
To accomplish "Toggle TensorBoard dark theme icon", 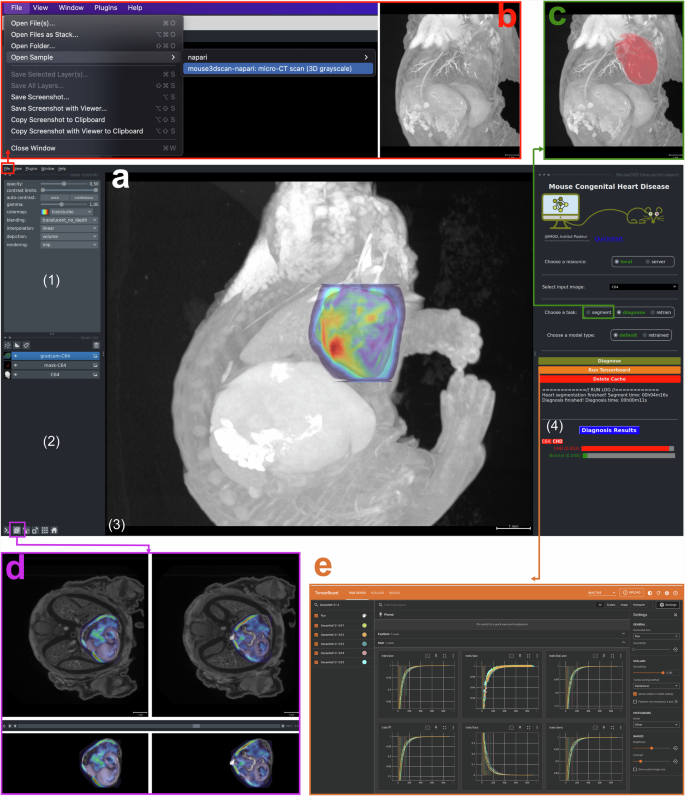I will coord(650,592).
